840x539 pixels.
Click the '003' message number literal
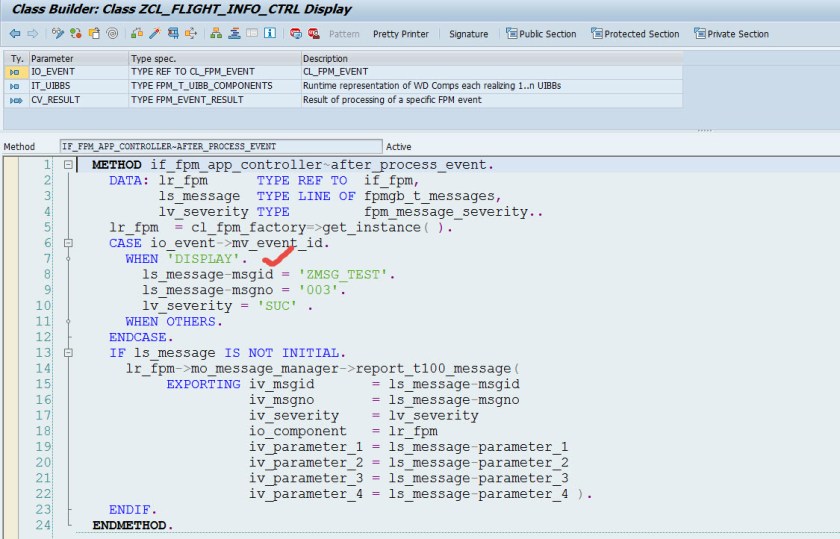[x=318, y=290]
